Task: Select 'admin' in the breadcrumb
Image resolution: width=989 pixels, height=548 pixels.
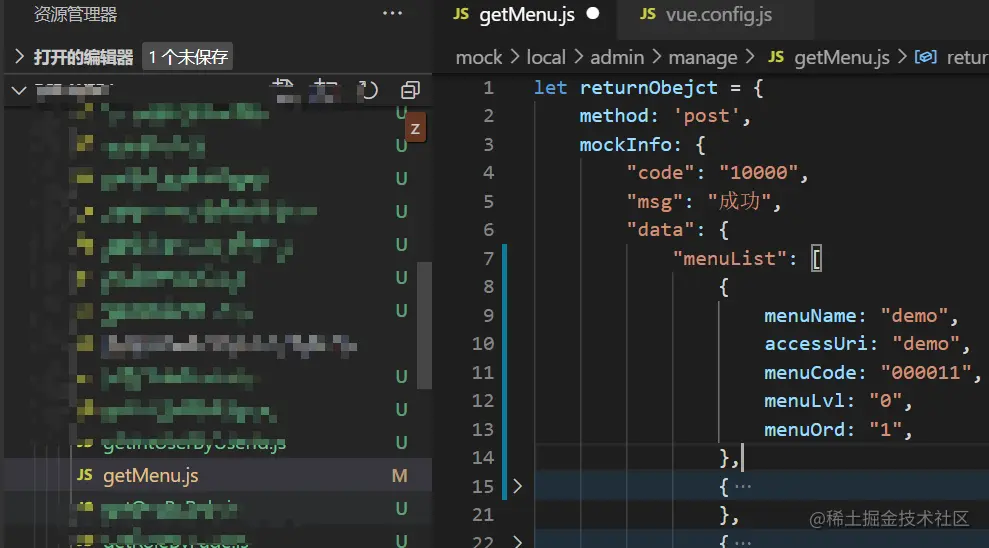Action: coord(617,57)
